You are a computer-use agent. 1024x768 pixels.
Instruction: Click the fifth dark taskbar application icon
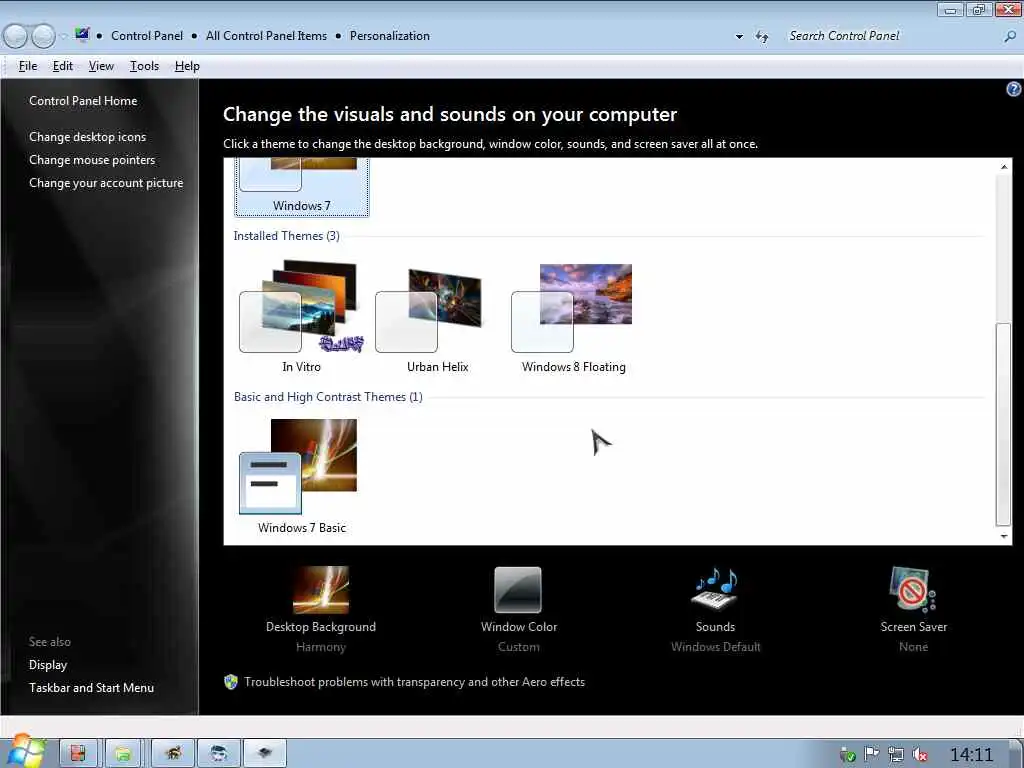point(264,754)
